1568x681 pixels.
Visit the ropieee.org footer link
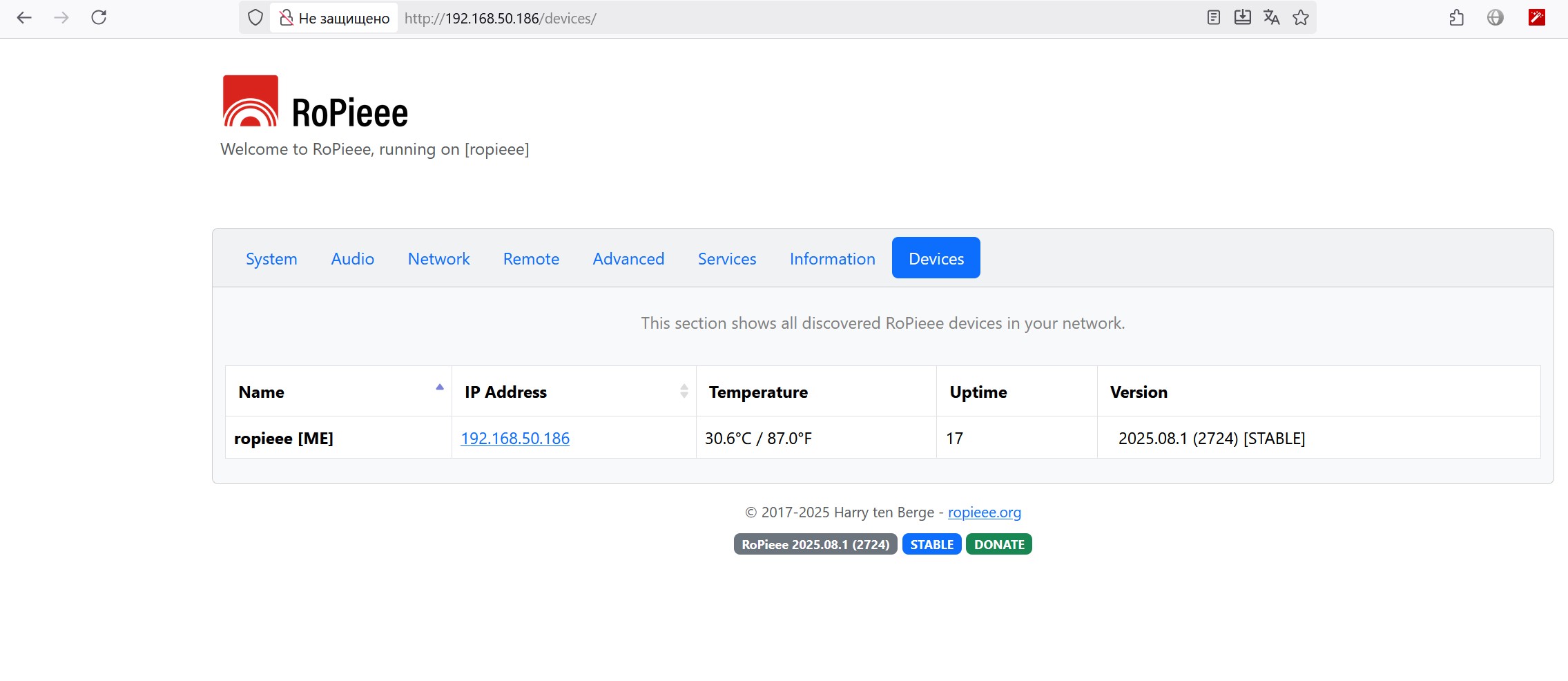(984, 512)
